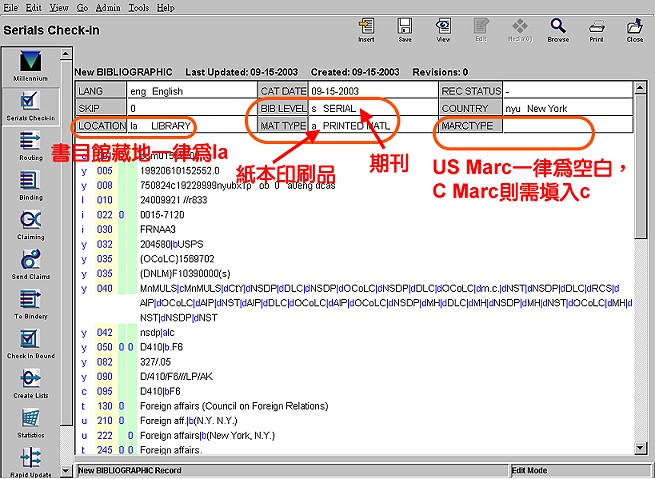655x479 pixels.
Task: Open the Tools menu
Action: click(138, 7)
